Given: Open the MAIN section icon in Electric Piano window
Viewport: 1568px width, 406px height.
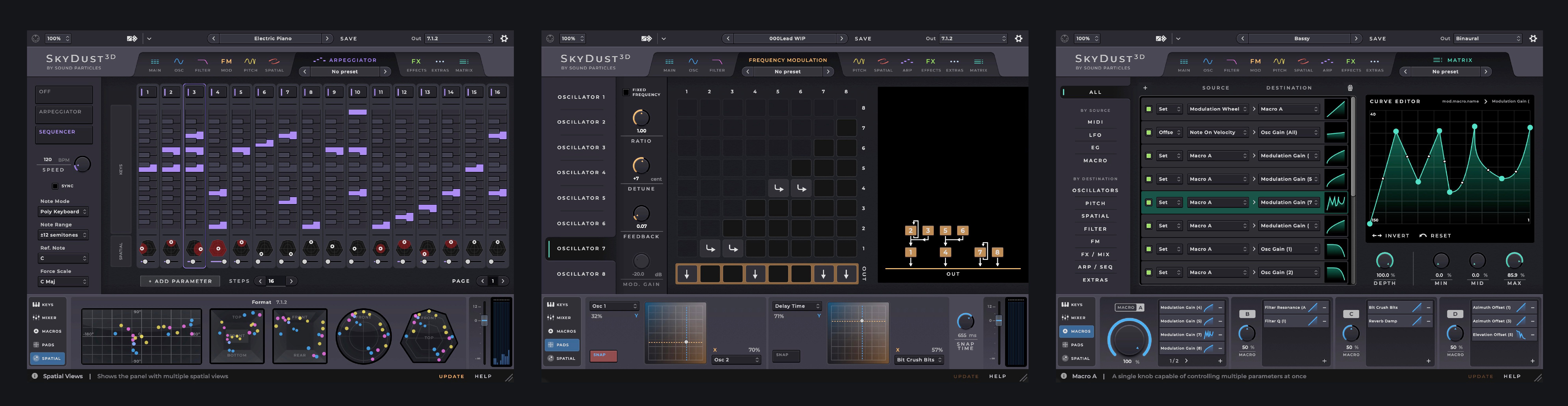Looking at the screenshot, I should coord(155,64).
